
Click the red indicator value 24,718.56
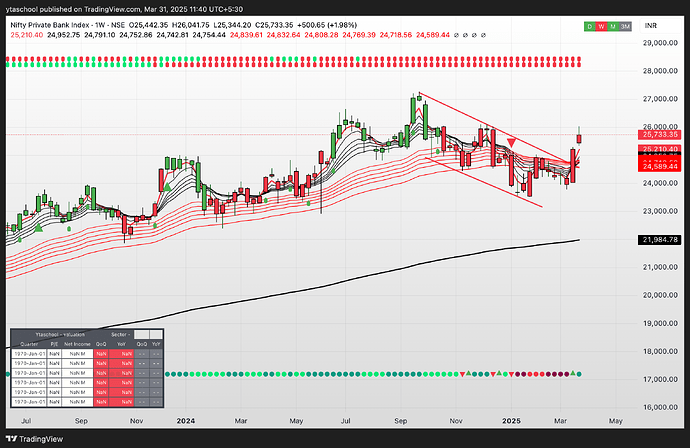coord(396,35)
